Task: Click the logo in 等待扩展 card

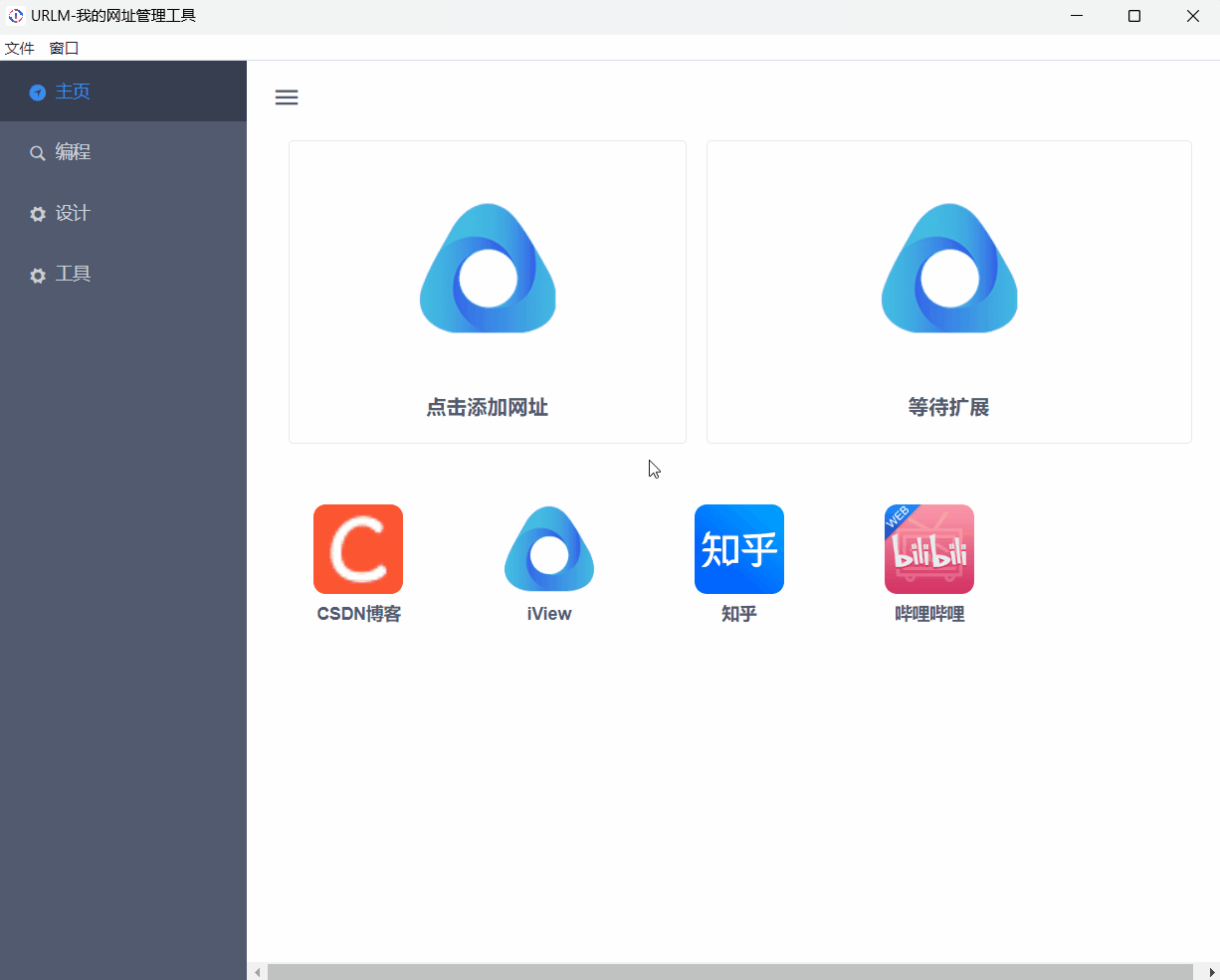Action: 949,269
